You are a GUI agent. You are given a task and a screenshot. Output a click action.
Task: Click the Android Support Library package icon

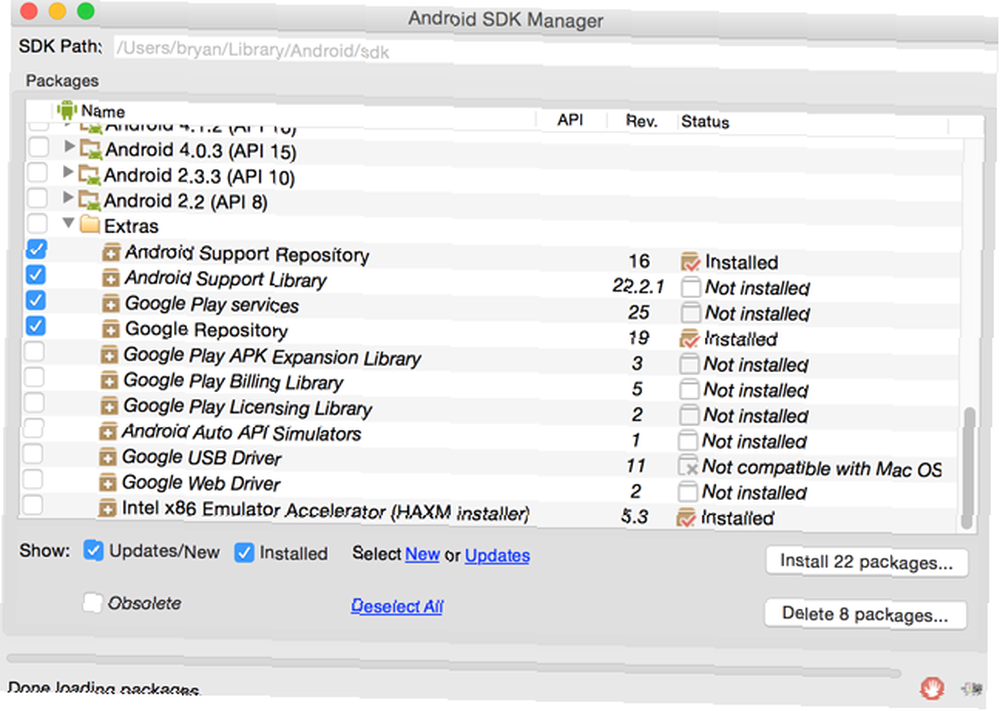click(x=111, y=278)
